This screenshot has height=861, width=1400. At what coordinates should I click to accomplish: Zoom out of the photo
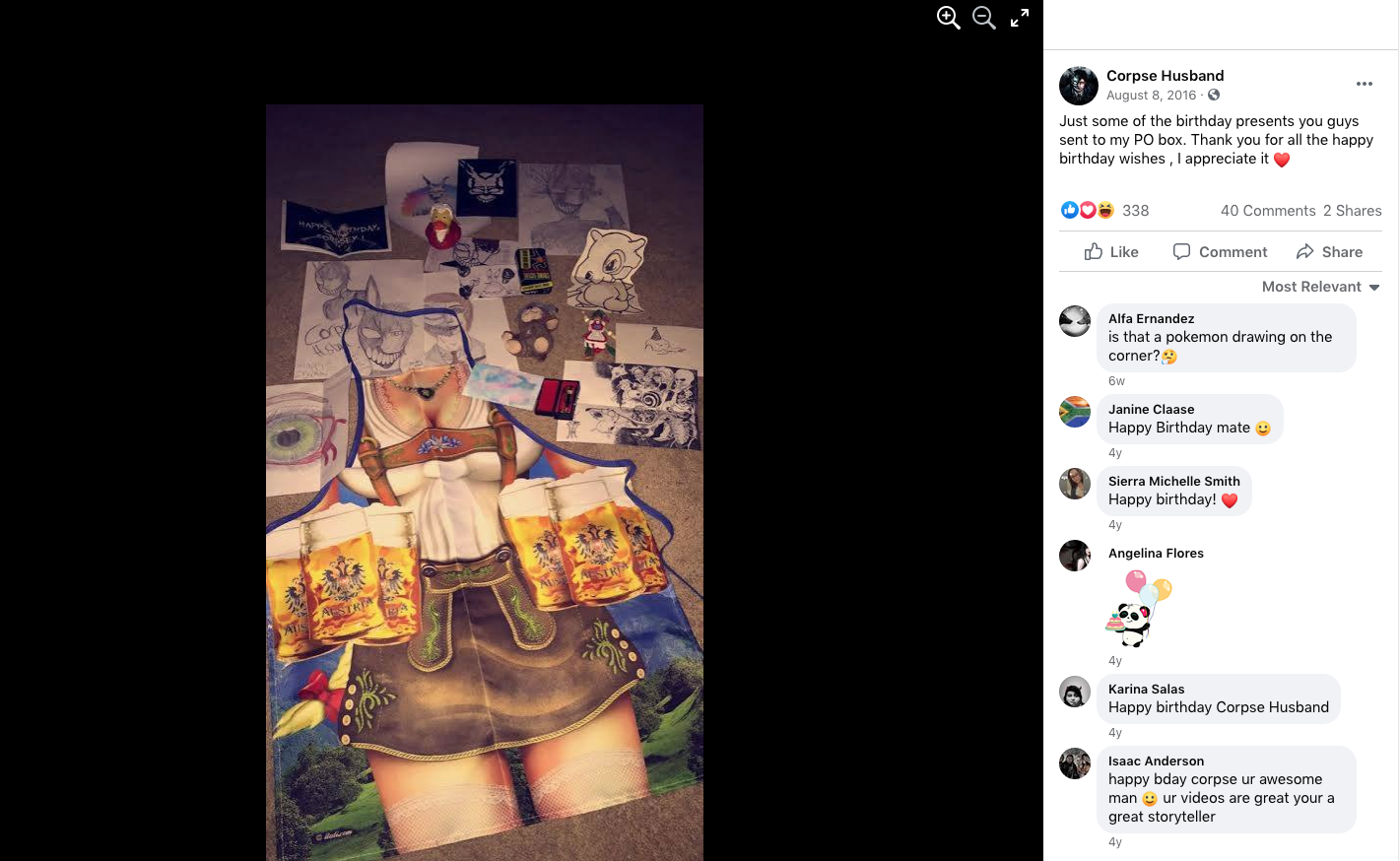coord(983,18)
